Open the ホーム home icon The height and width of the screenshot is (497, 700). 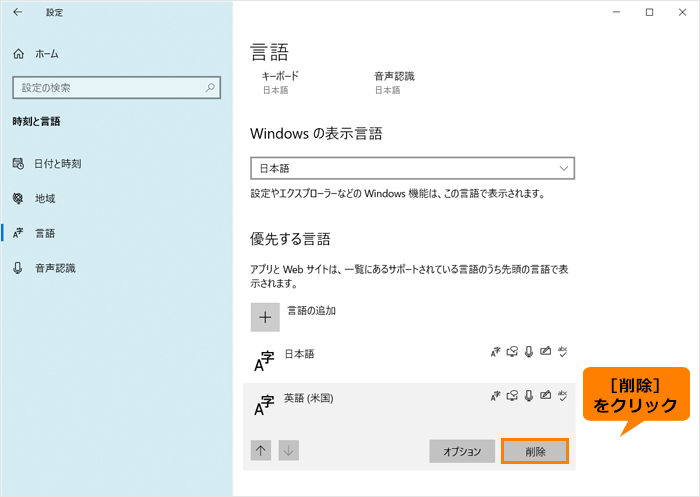18,54
